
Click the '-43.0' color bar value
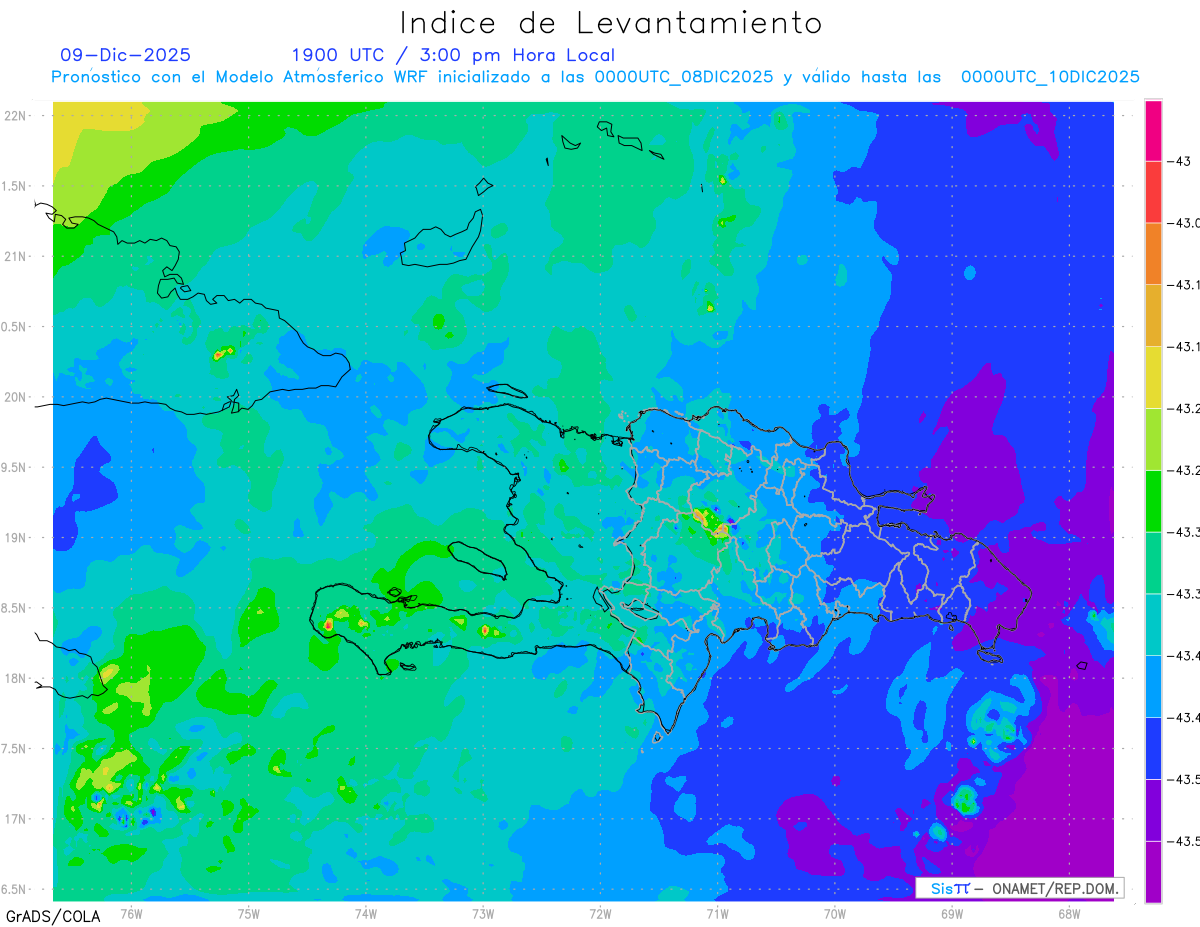[1184, 223]
